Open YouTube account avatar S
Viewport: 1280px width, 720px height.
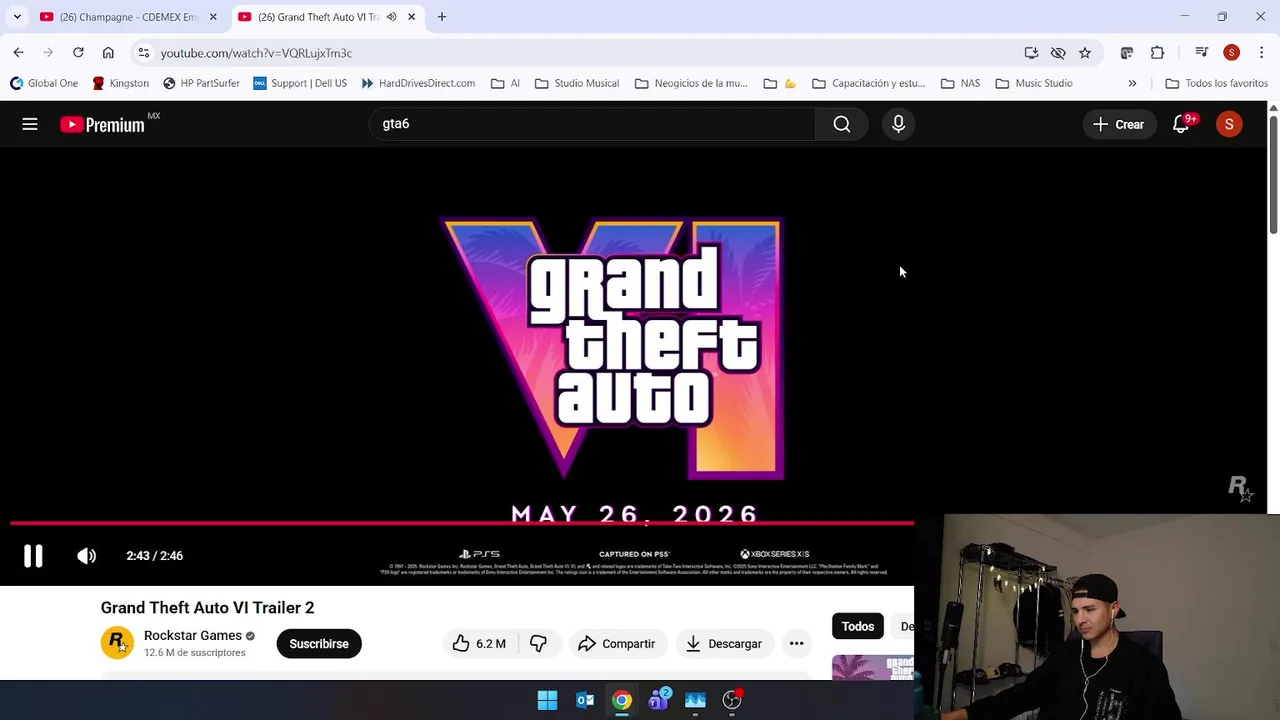coord(1229,124)
